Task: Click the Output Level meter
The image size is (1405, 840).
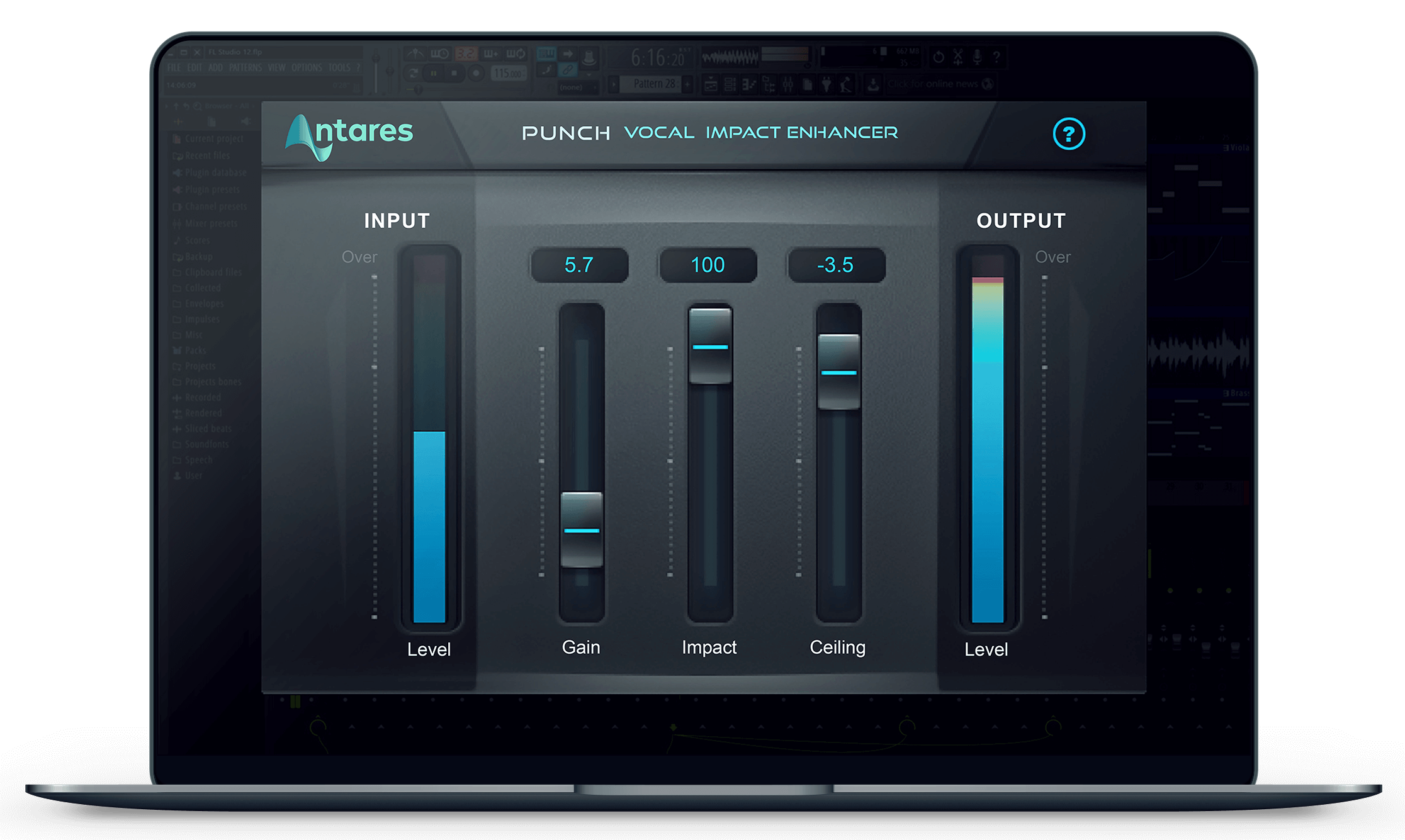Action: (x=988, y=438)
